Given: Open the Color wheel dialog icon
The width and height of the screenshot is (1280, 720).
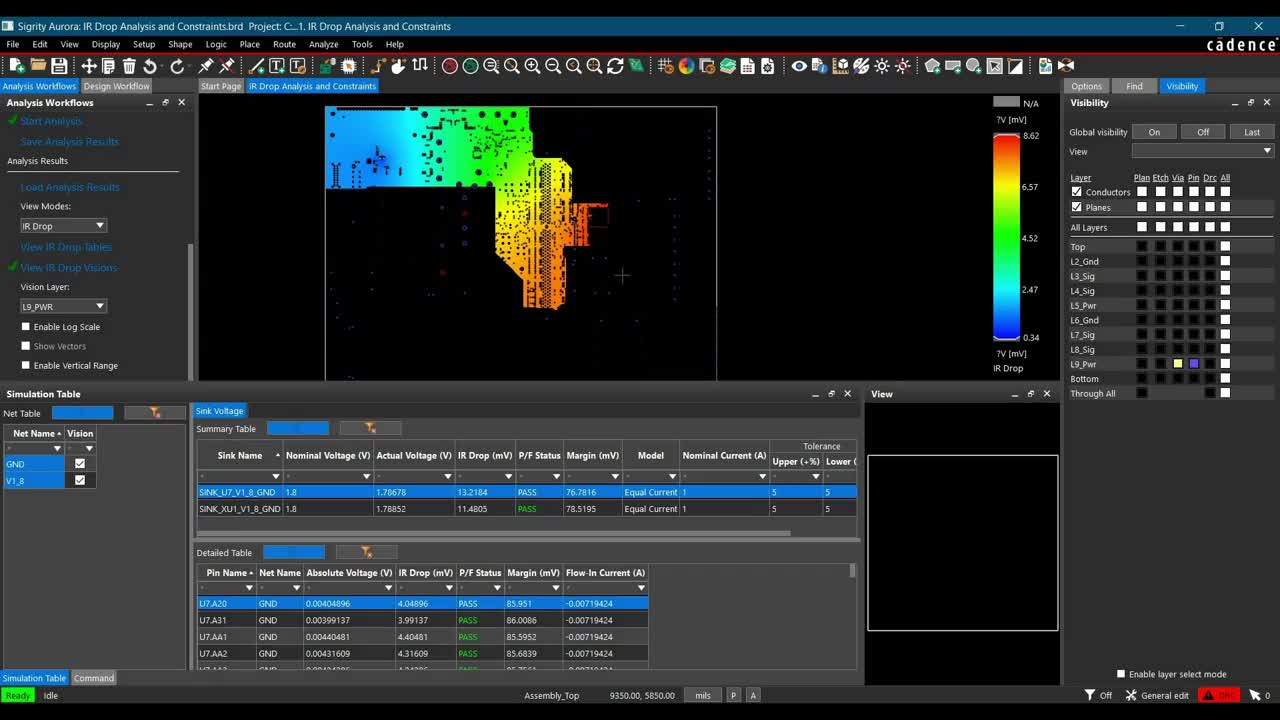Looking at the screenshot, I should (x=686, y=66).
